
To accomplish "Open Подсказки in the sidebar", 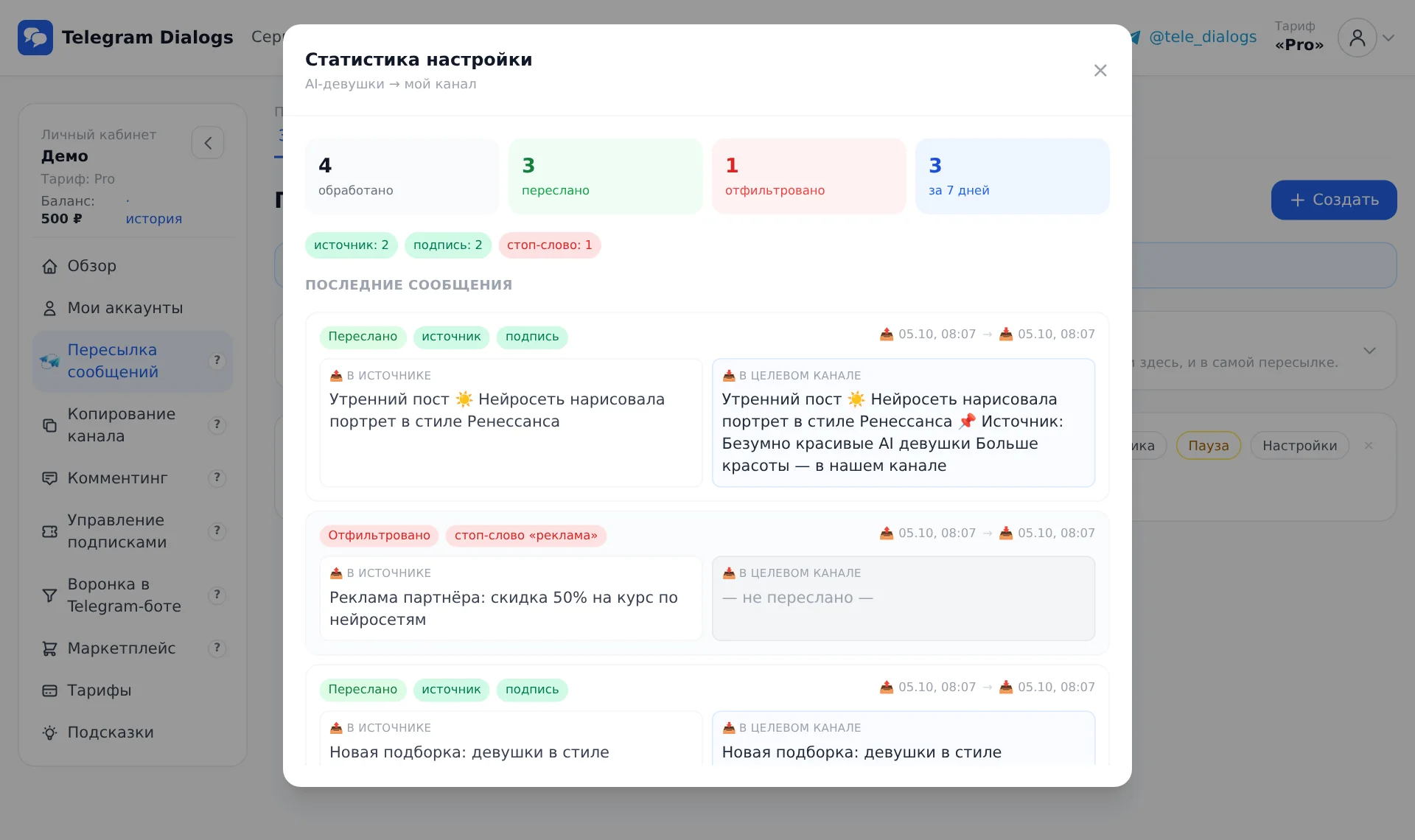I will tap(133, 732).
